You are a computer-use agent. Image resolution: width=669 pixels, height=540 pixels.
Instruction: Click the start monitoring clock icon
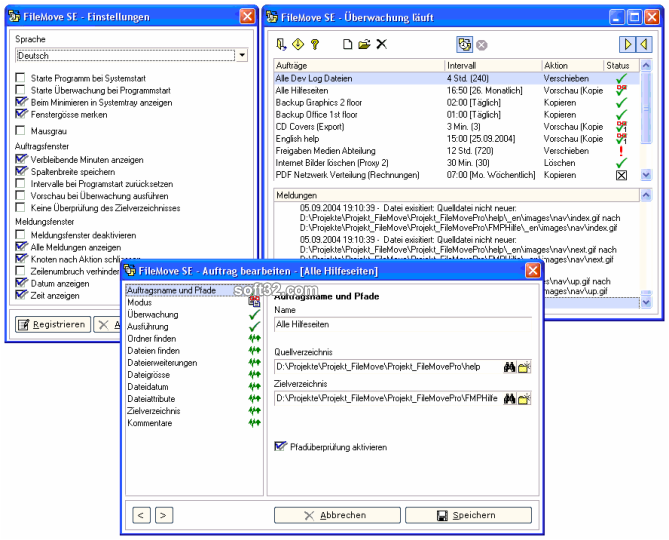[465, 44]
